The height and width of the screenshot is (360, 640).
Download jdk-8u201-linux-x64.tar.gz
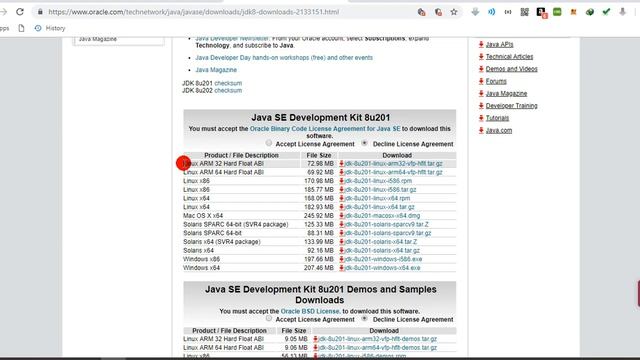380,207
